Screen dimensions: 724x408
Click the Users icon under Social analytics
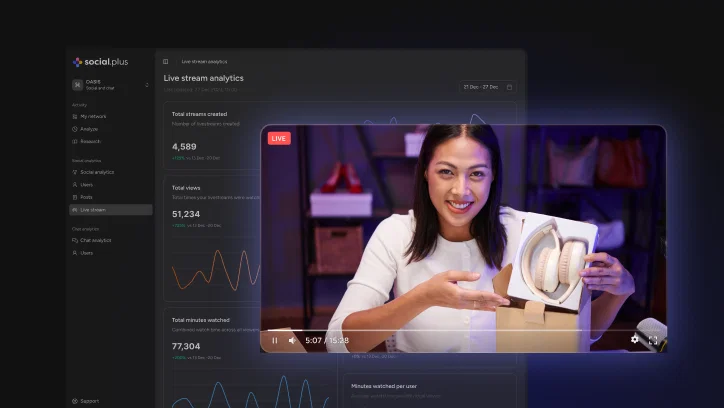pyautogui.click(x=75, y=185)
